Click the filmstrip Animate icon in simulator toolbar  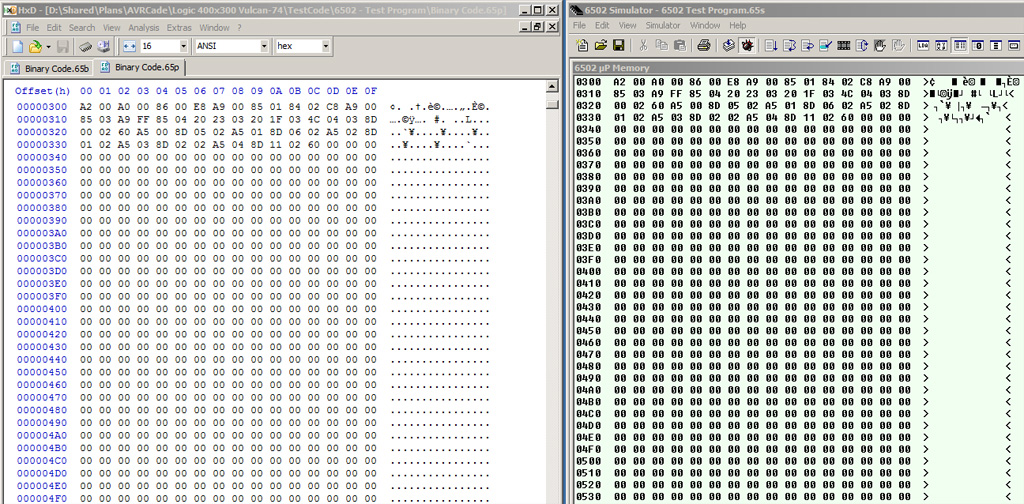(843, 45)
